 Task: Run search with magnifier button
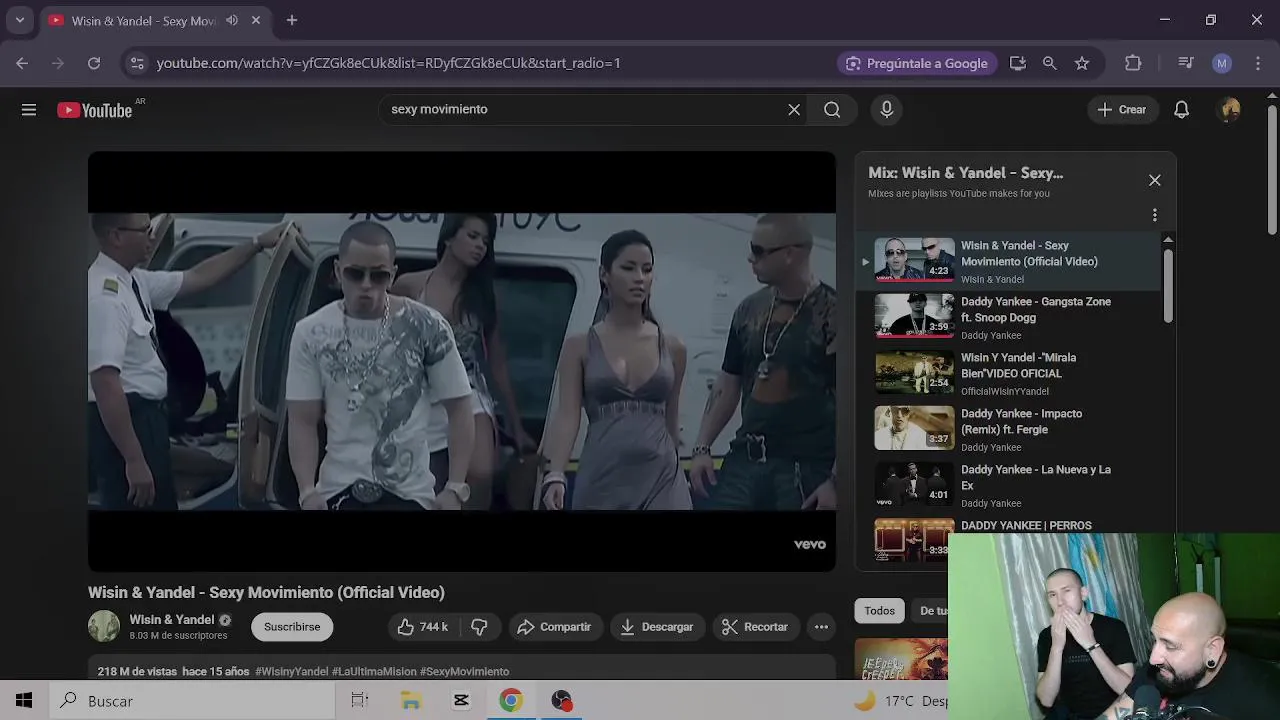point(832,110)
